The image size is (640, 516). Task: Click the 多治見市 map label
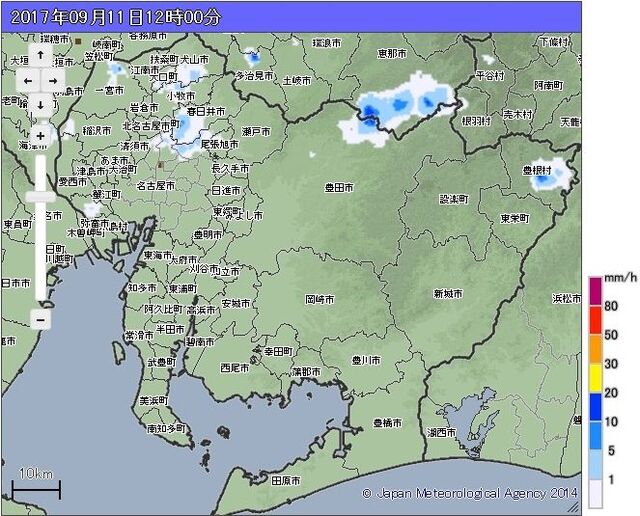tap(254, 76)
